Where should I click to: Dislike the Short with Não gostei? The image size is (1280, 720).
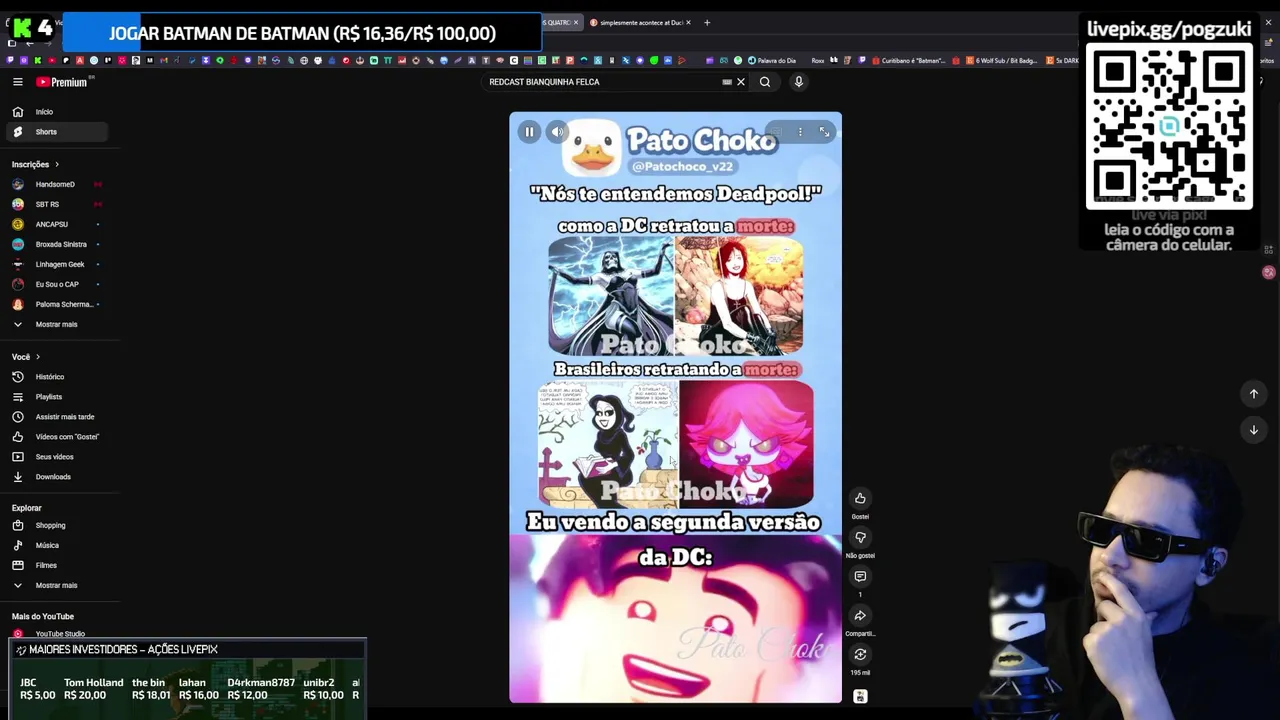[860, 537]
